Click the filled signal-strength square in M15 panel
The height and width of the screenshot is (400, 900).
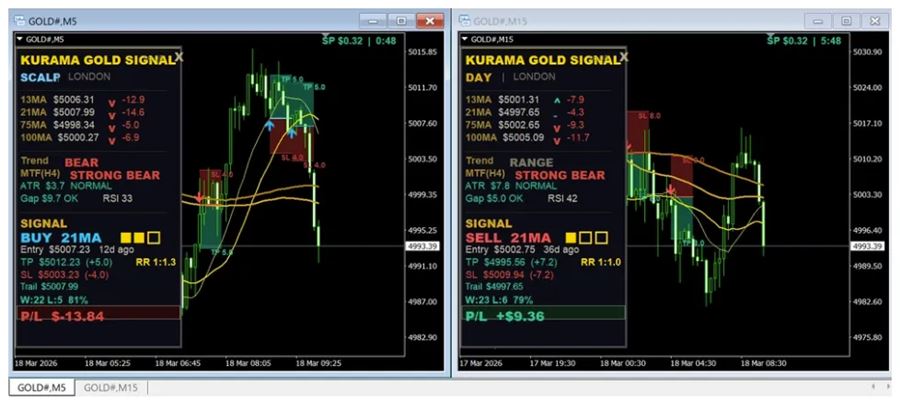(x=571, y=237)
